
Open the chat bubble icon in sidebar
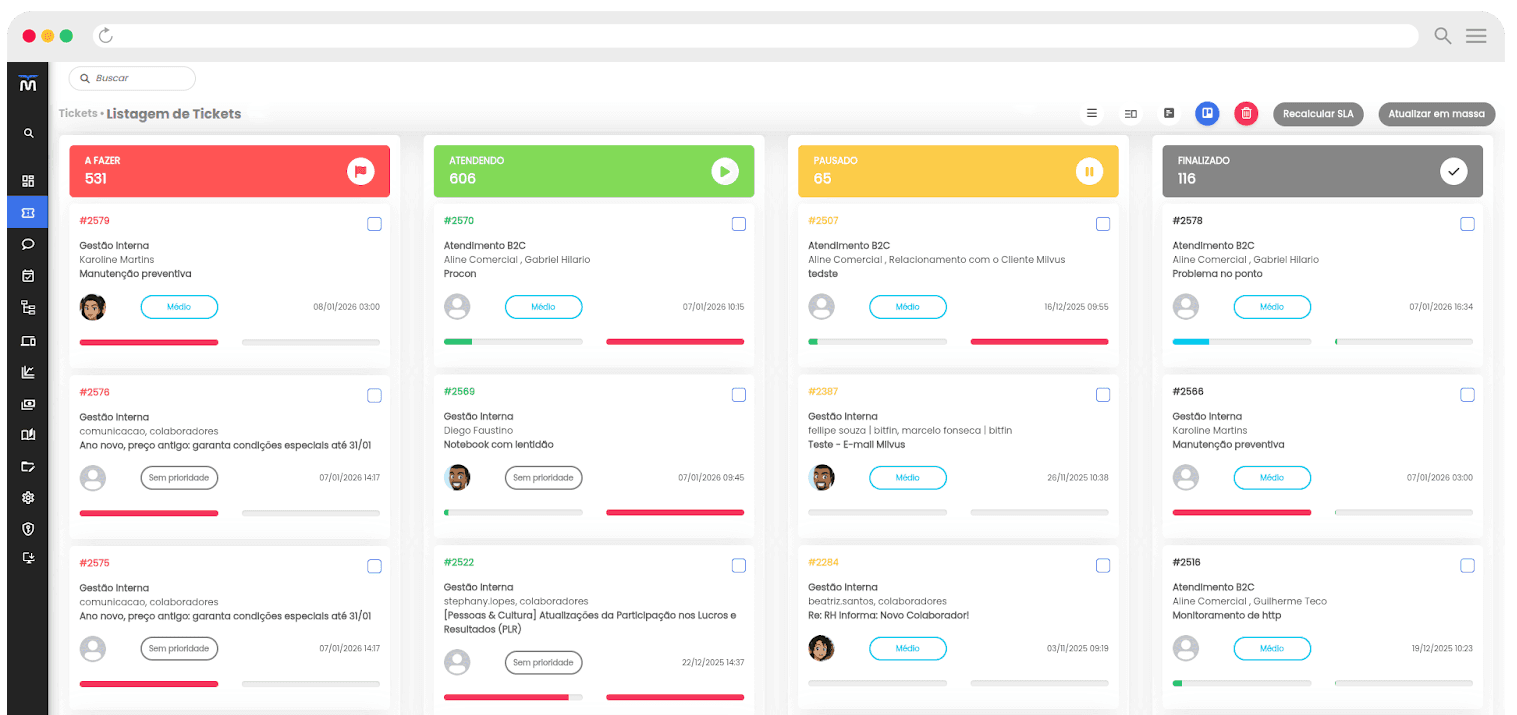click(28, 244)
